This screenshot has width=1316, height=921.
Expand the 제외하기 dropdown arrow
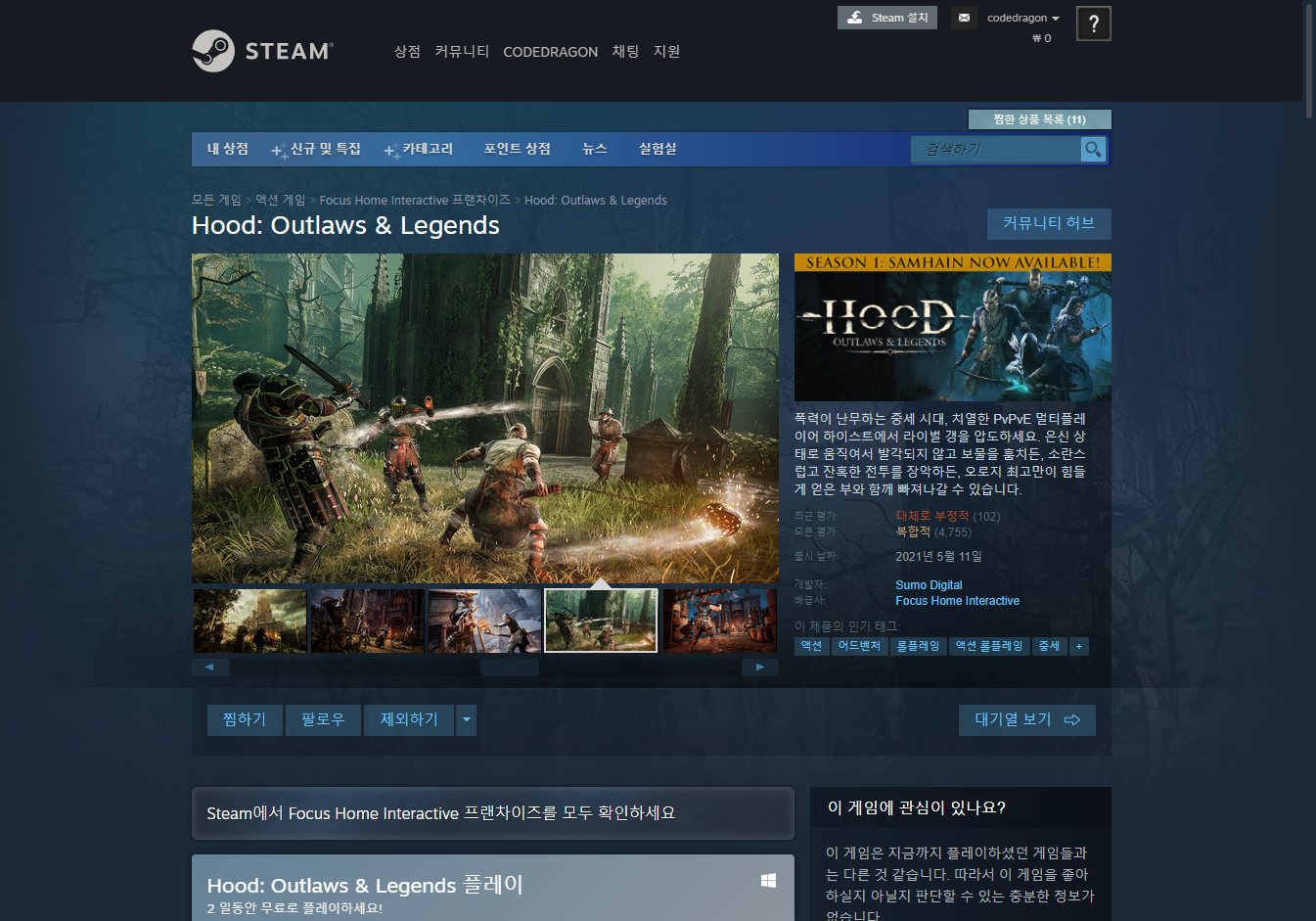click(467, 720)
